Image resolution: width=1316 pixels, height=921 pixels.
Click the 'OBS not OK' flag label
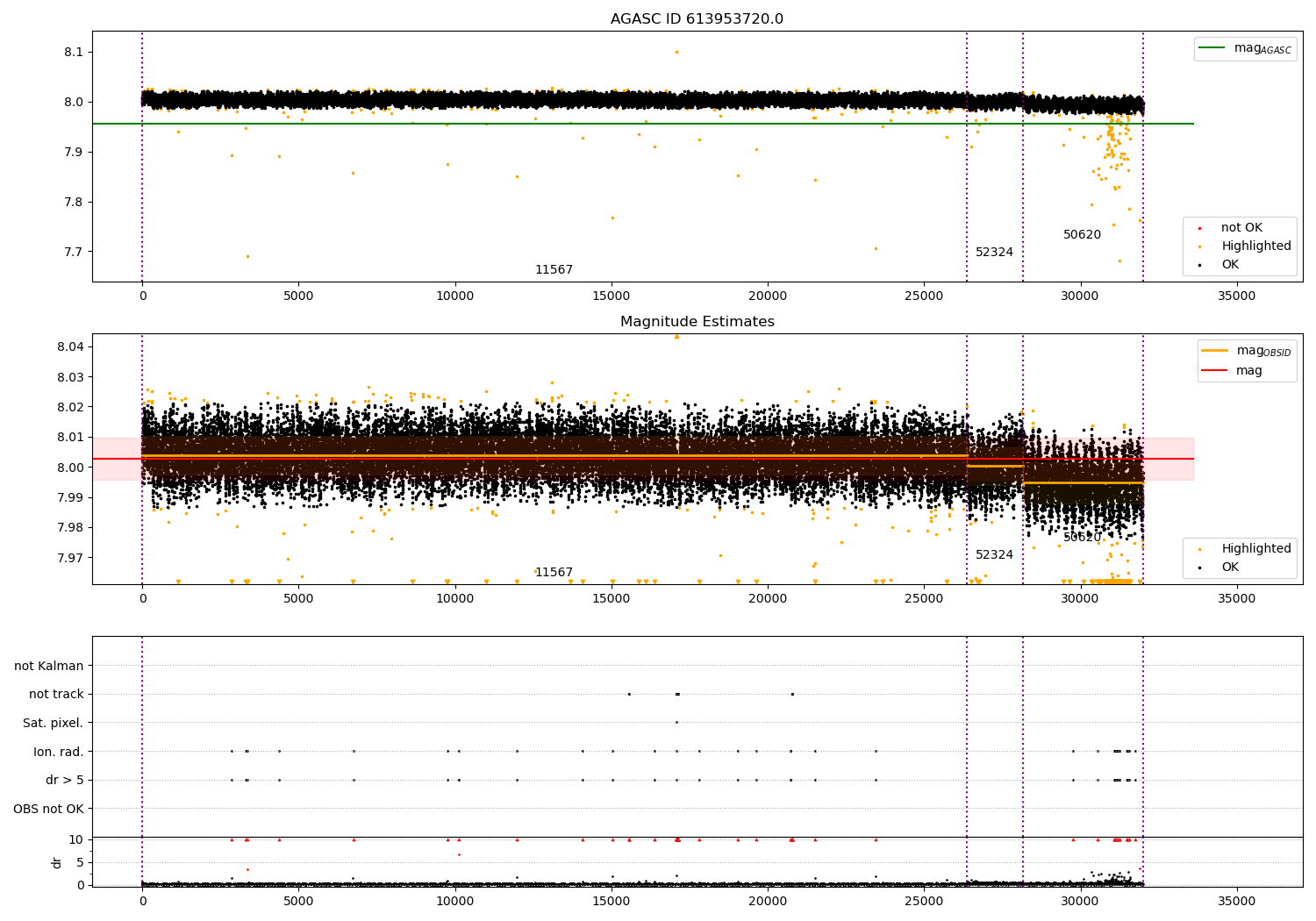49,809
